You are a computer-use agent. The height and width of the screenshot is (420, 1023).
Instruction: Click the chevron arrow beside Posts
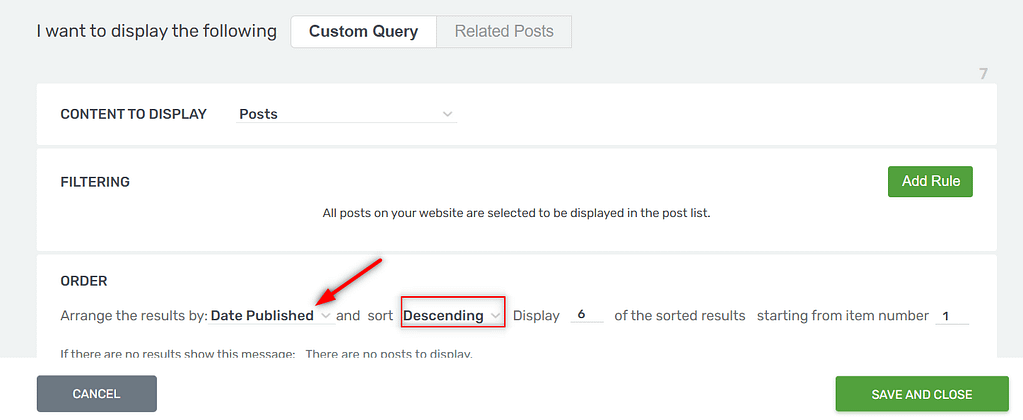pos(448,114)
